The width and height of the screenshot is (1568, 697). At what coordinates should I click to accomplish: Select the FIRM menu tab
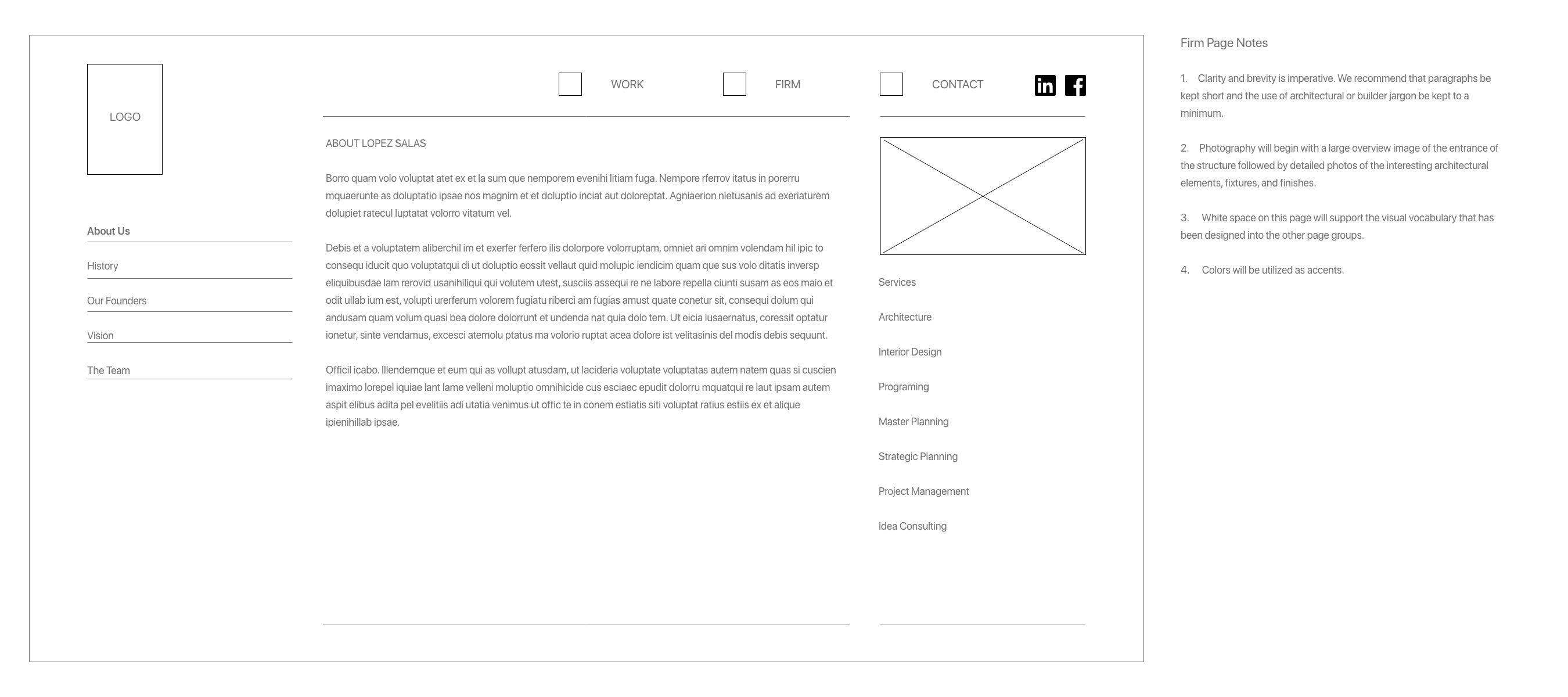[788, 84]
